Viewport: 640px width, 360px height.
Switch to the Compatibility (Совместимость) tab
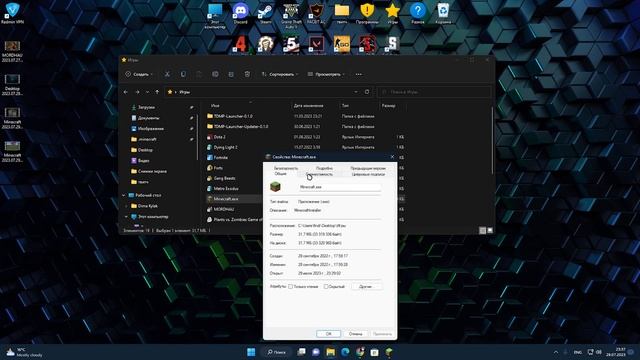pos(319,174)
